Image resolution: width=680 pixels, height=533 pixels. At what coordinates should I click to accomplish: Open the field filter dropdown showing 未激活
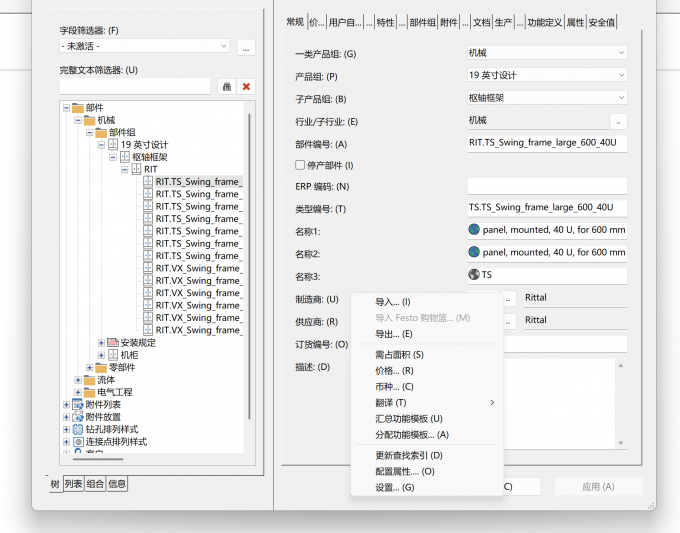[144, 46]
